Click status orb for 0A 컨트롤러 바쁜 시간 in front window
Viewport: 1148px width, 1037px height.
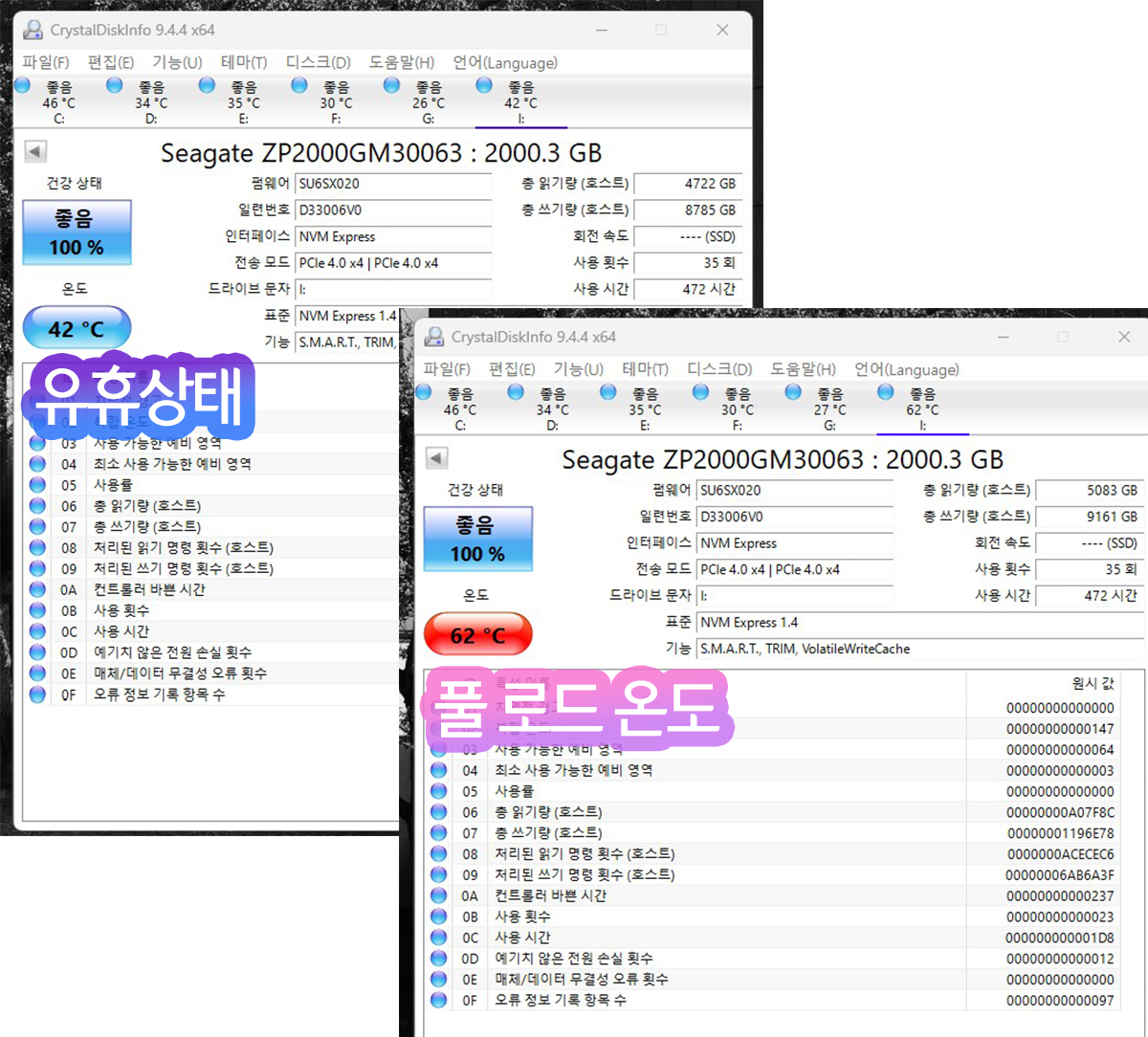click(x=438, y=895)
